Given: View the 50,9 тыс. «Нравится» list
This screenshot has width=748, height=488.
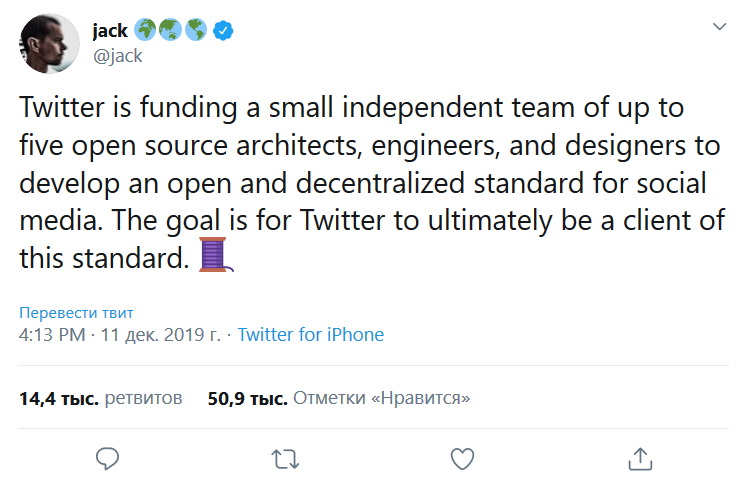Looking at the screenshot, I should click(339, 398).
